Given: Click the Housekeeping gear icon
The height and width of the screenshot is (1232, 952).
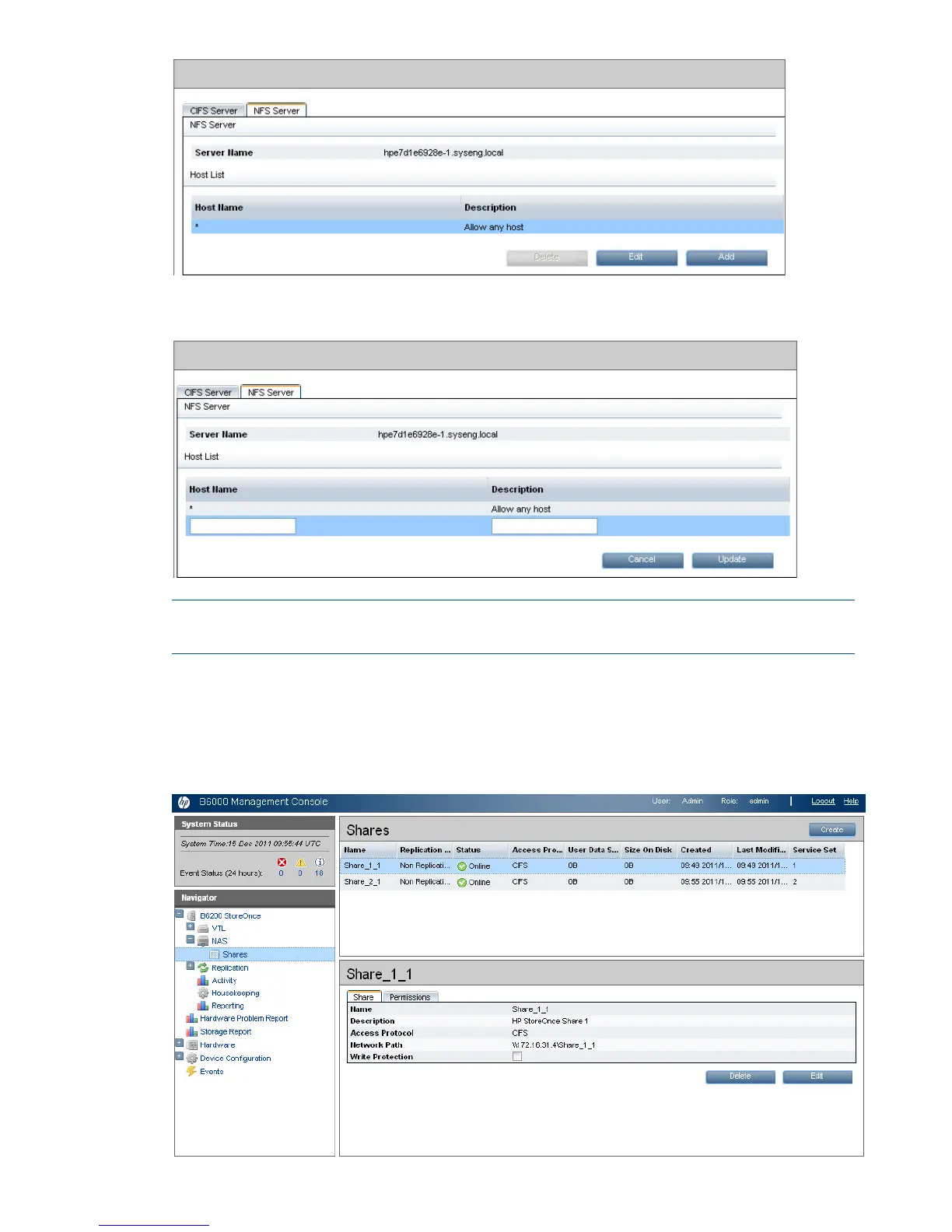Looking at the screenshot, I should [203, 993].
